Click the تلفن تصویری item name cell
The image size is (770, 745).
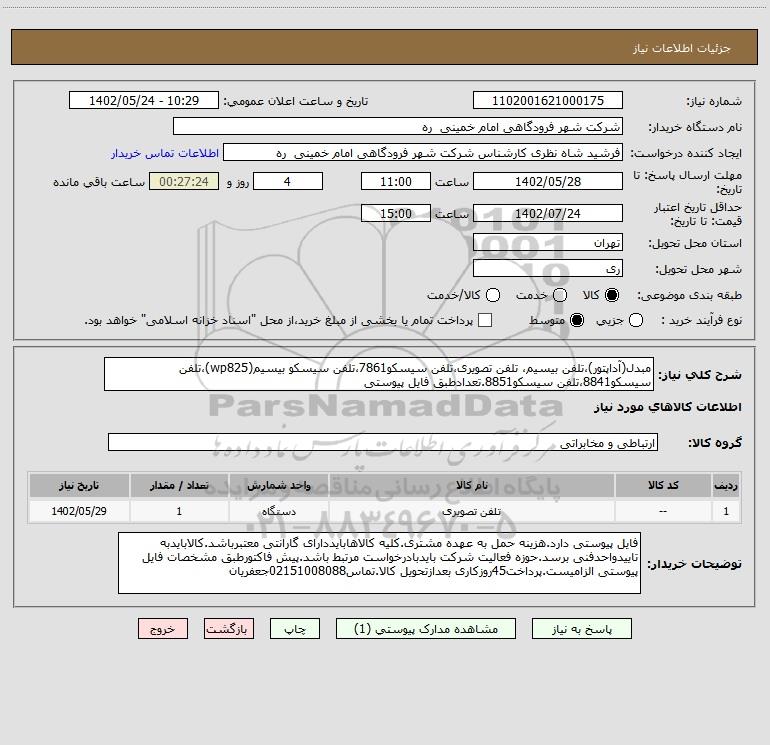pos(472,511)
